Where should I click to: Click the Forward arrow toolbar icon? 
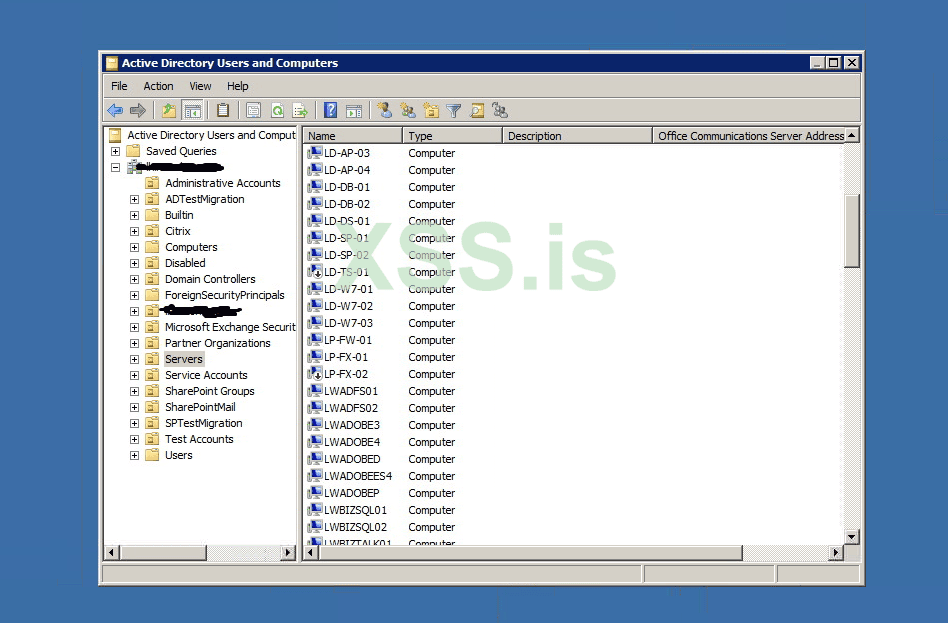point(138,110)
